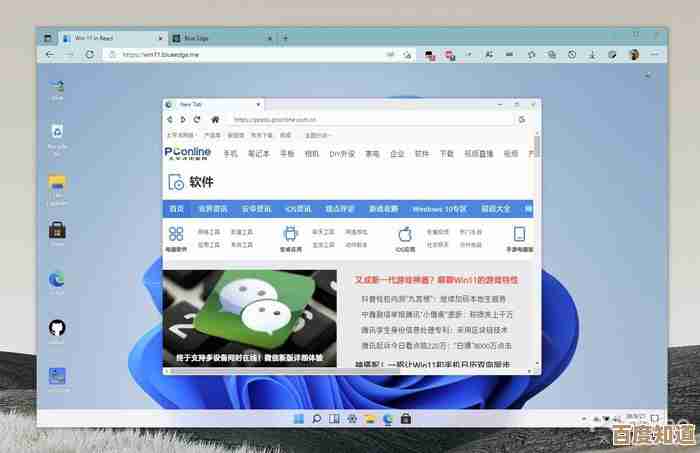Open the Edge profile avatar
The height and width of the screenshot is (453, 700).
633,55
